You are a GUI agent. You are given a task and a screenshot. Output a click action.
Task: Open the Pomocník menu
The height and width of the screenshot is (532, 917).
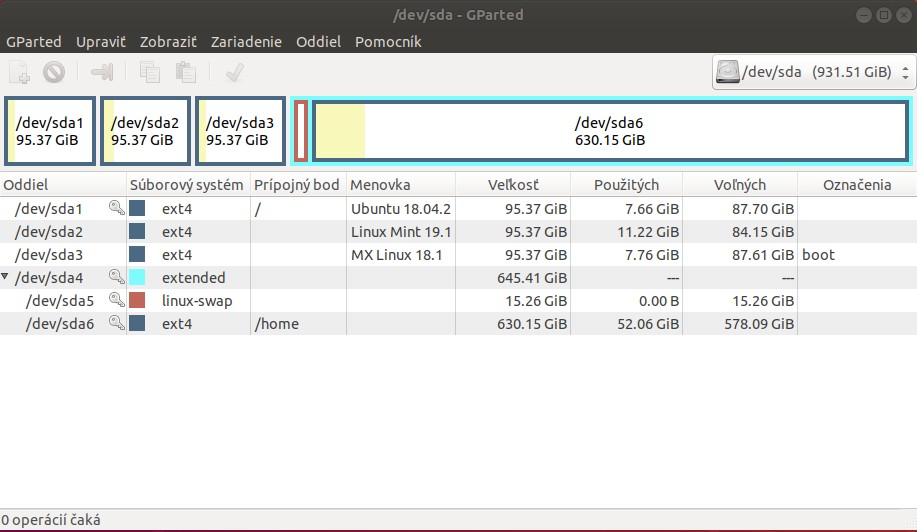388,42
